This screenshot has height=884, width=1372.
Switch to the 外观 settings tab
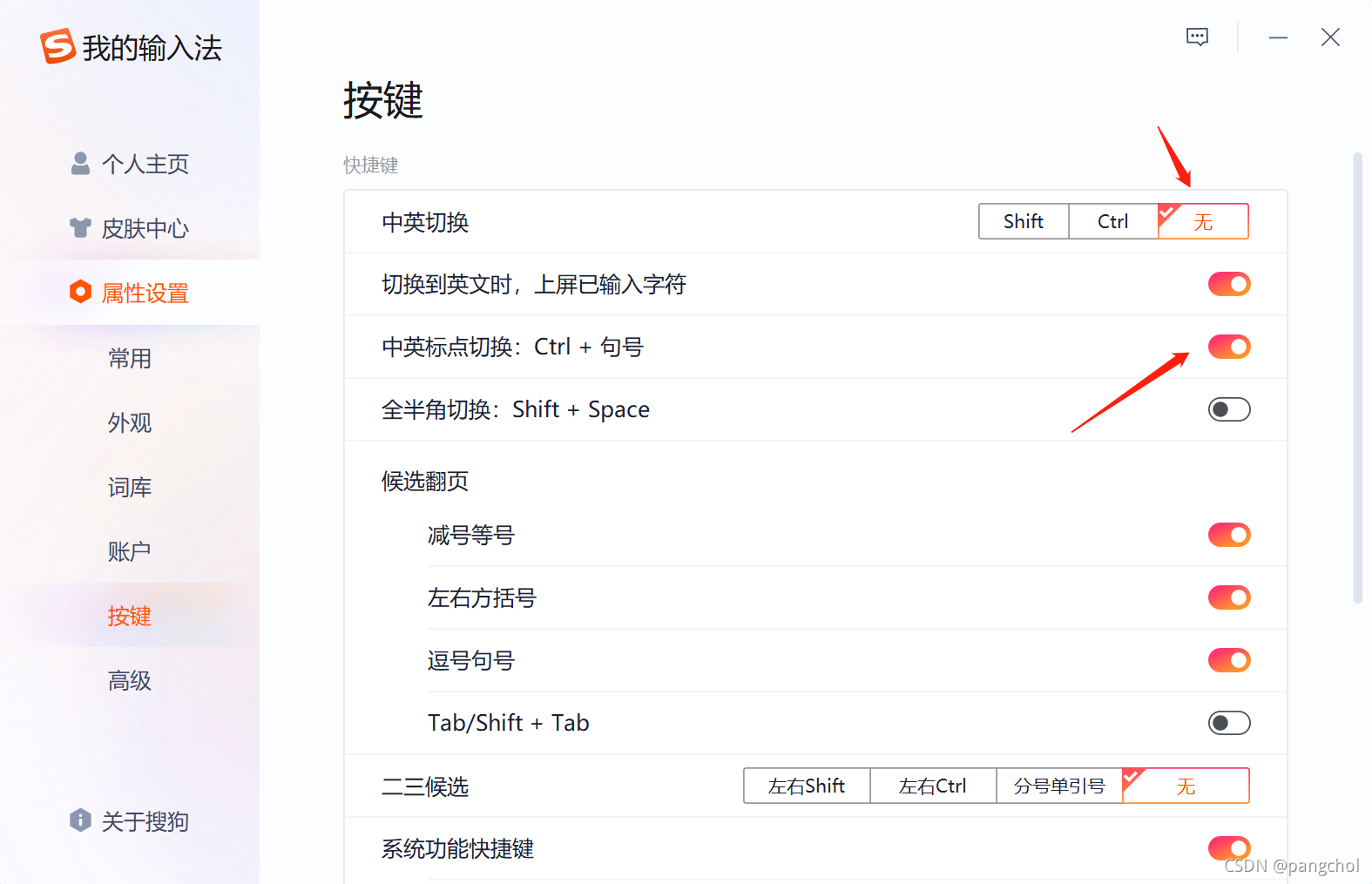130,422
